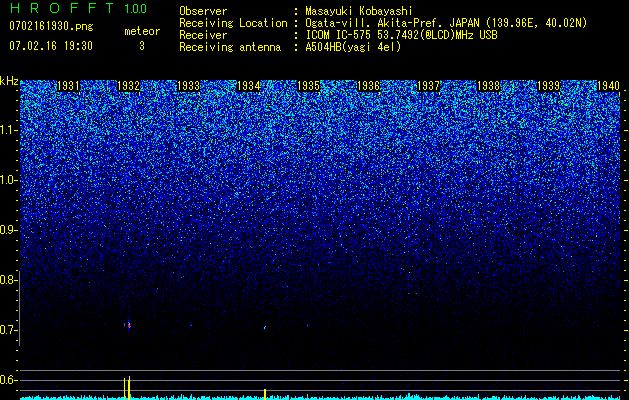The height and width of the screenshot is (400, 629).
Task: Click the version number 1.0.0
Action: 136,9
